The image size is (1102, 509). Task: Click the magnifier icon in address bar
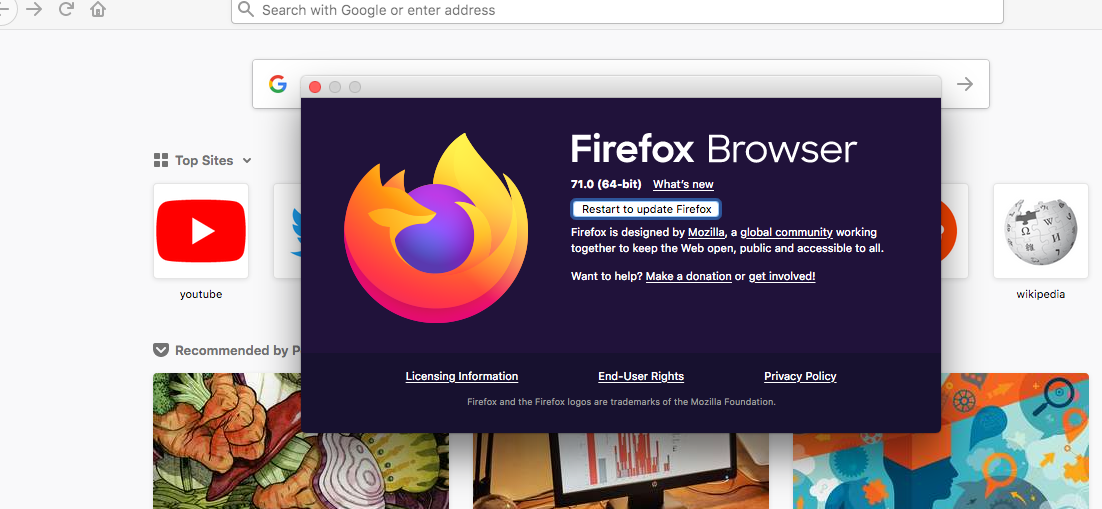[x=246, y=9]
